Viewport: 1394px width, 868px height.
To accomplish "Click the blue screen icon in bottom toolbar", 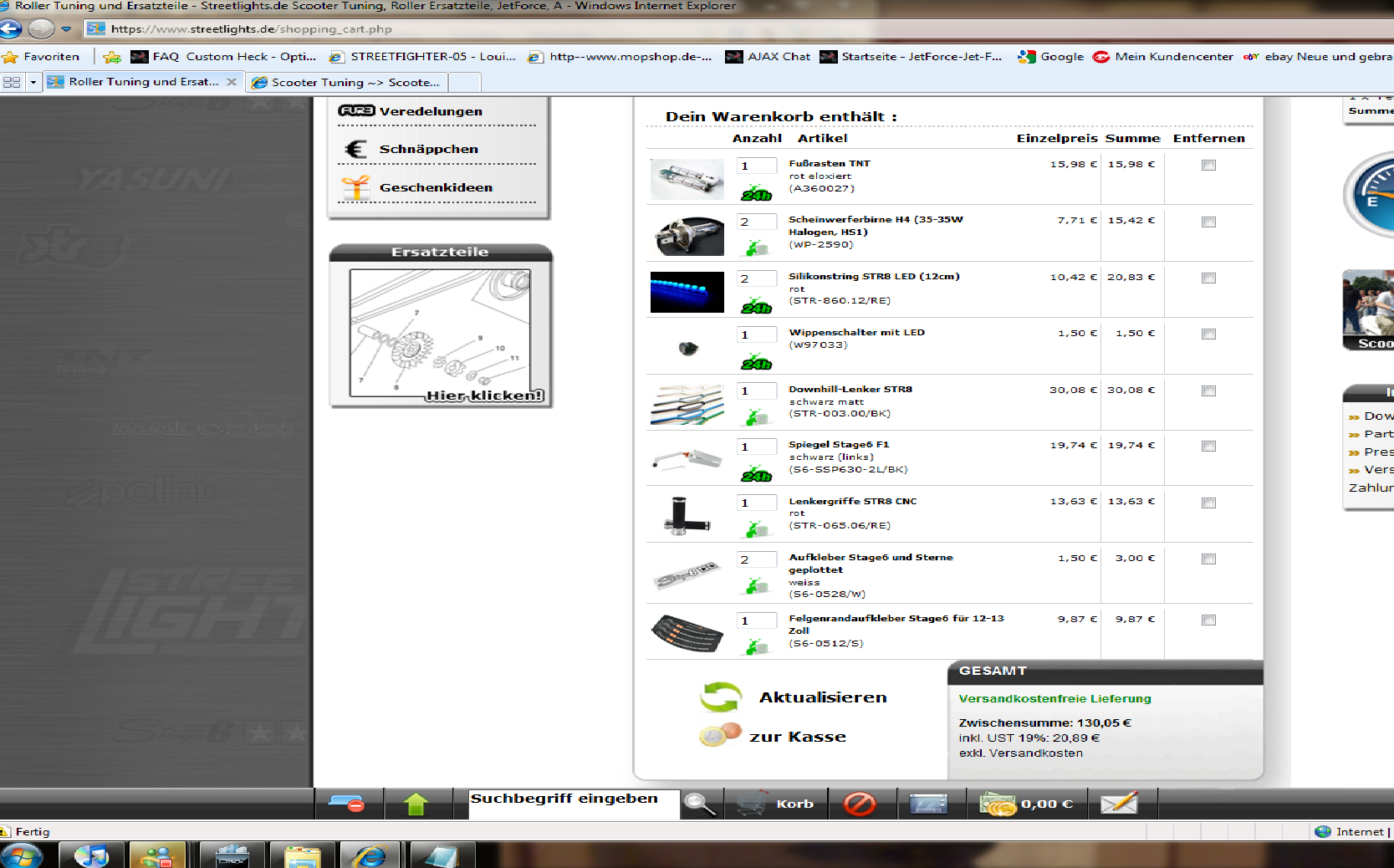I will point(928,804).
